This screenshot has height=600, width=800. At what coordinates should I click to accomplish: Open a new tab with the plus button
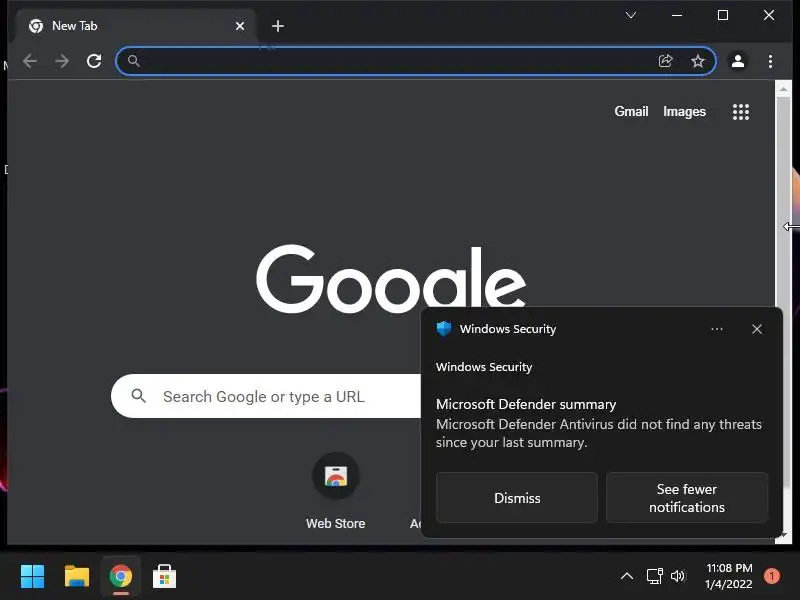278,26
